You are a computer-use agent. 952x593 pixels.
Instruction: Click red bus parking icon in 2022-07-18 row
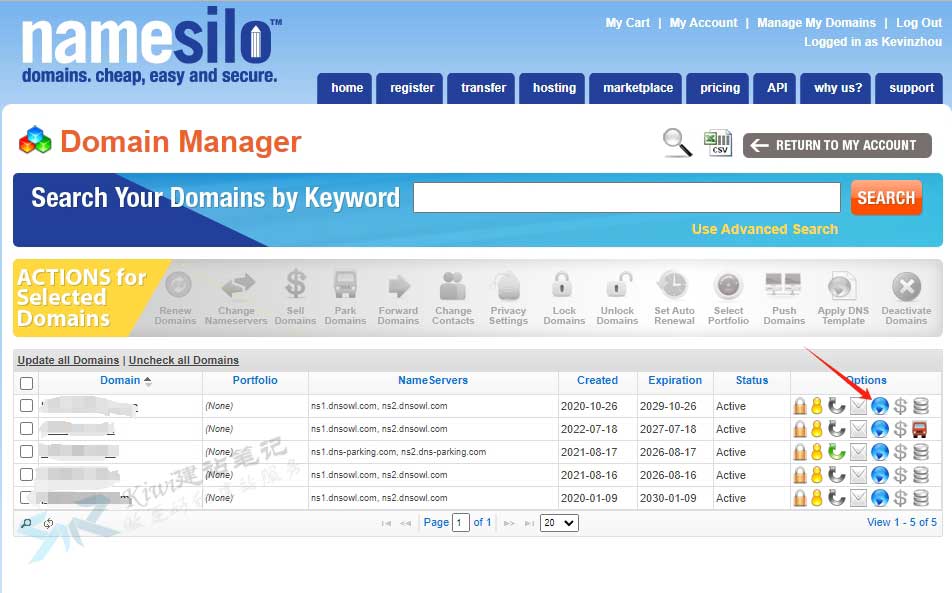pyautogui.click(x=920, y=429)
